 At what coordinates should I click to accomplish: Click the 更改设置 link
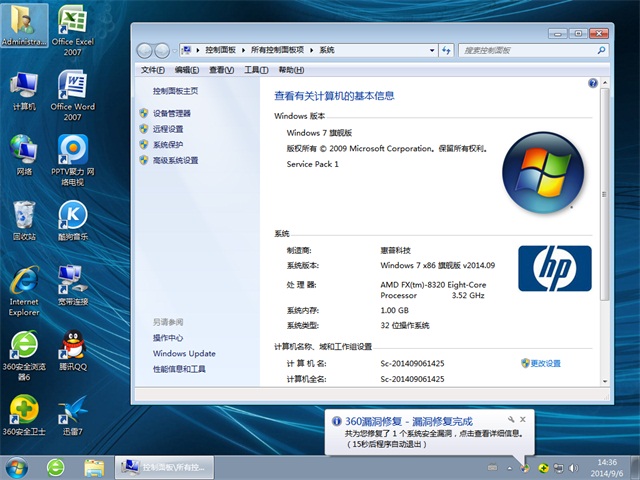545,363
